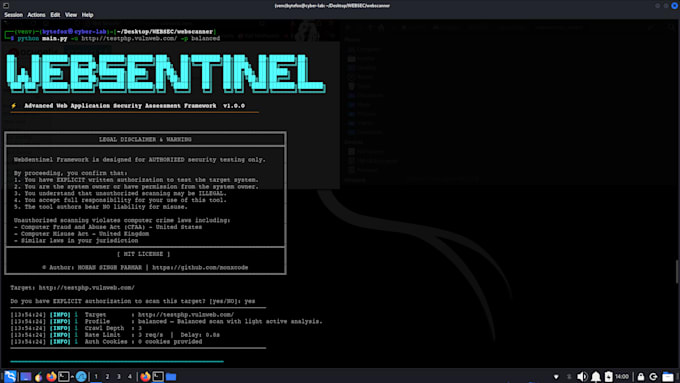Expand the terminal launcher dropdown arrow

(x=72, y=376)
